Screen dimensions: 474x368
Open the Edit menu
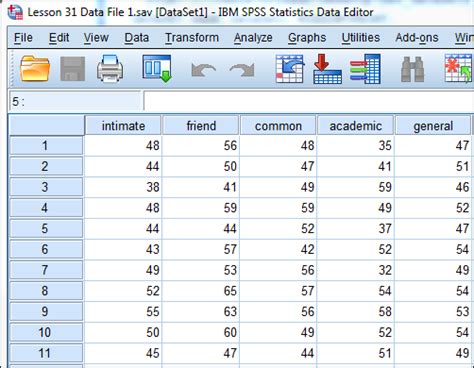[59, 38]
